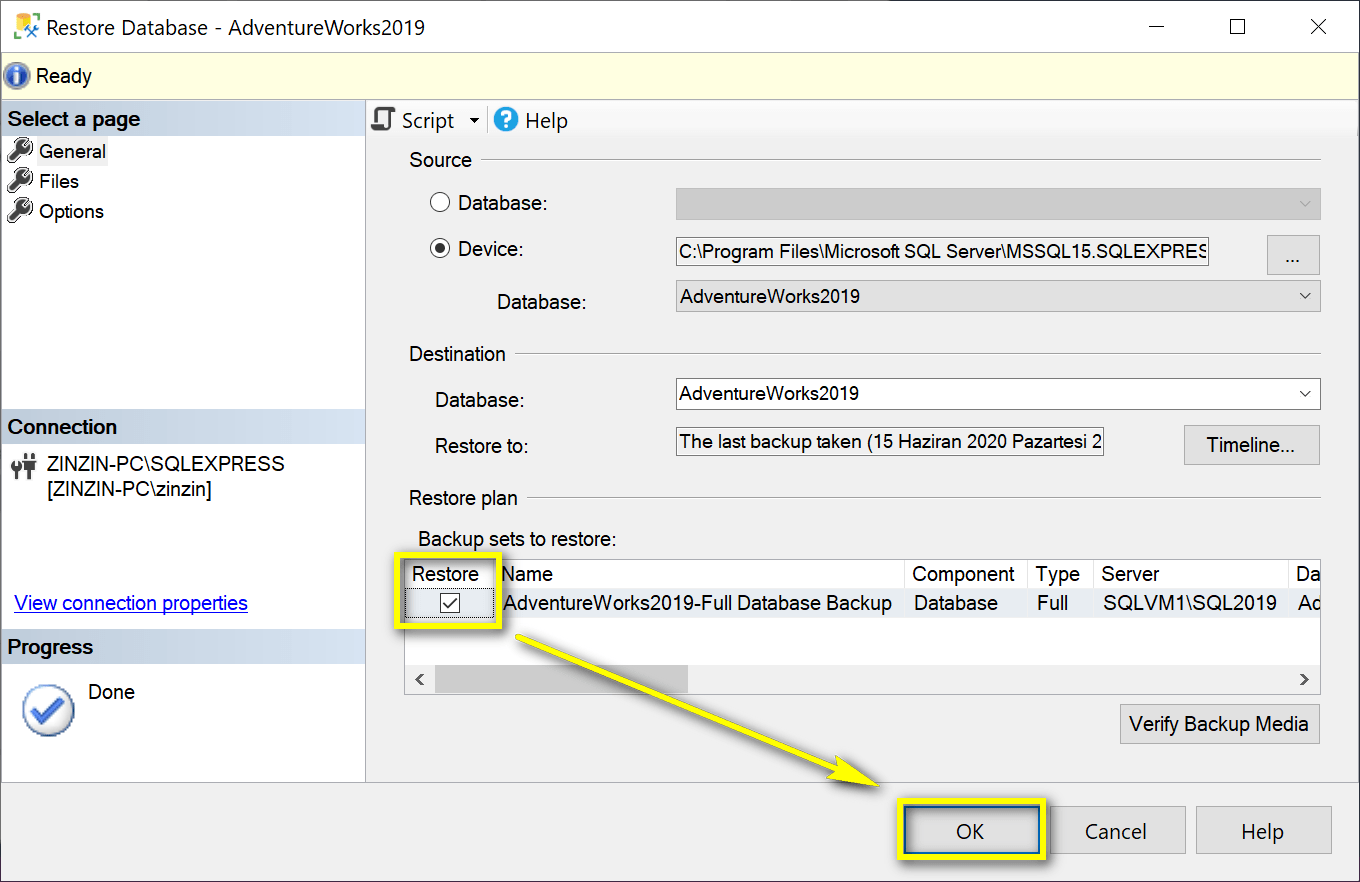Uncheck Restore for AdventureWorks2019 backup set

coord(450,603)
